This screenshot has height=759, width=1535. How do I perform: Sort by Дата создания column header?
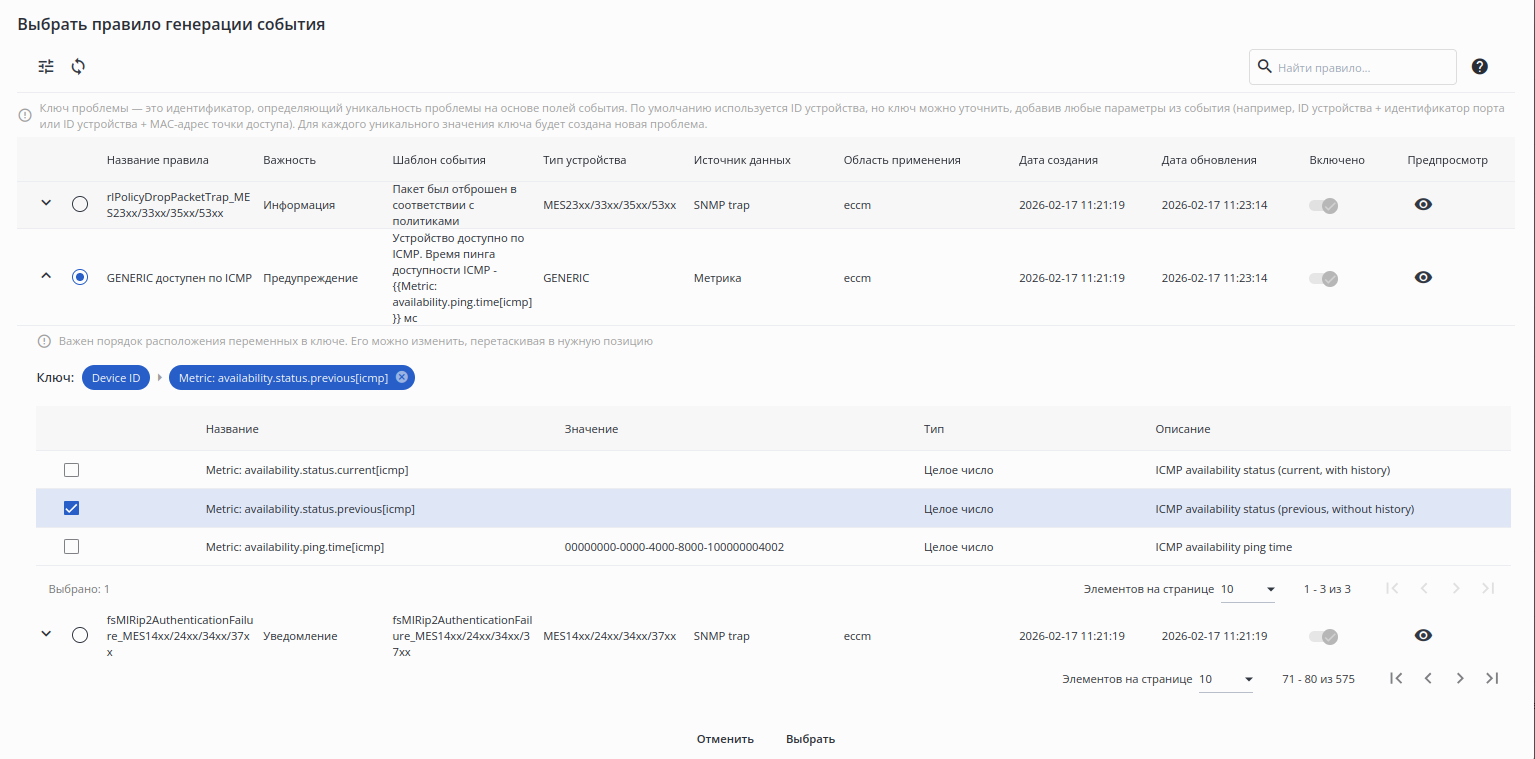(1058, 160)
